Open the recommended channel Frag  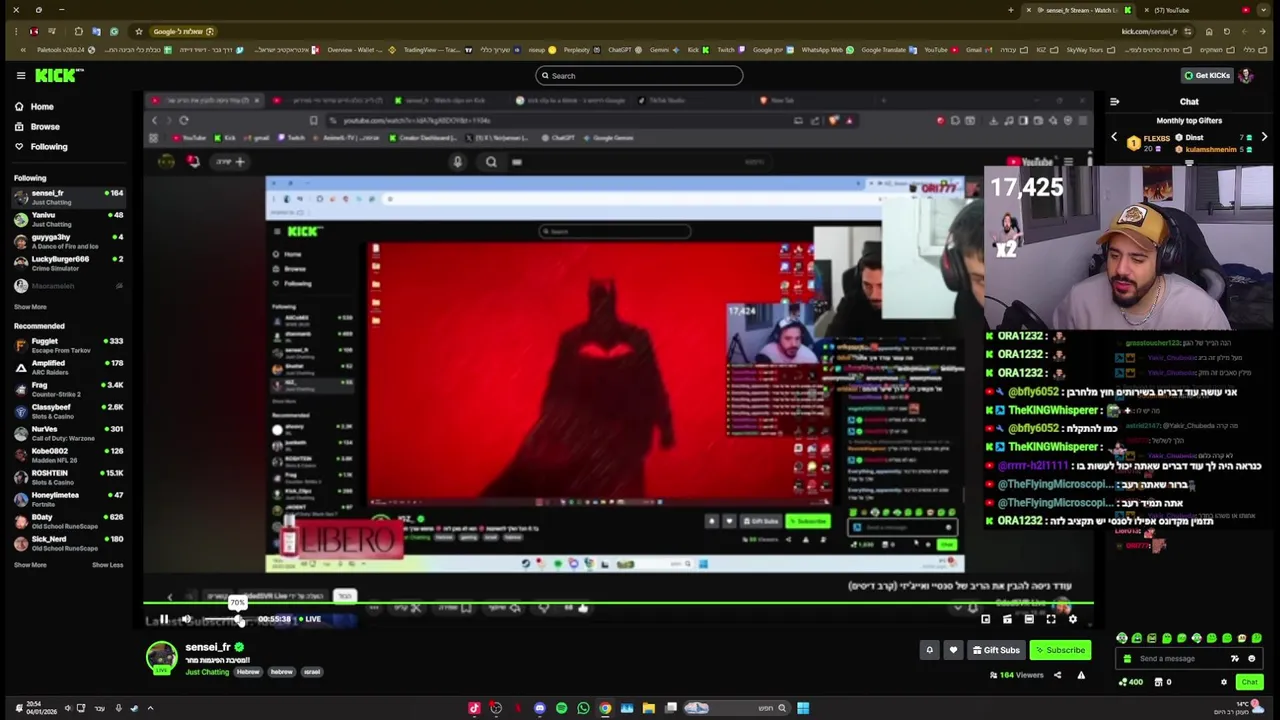click(x=68, y=389)
